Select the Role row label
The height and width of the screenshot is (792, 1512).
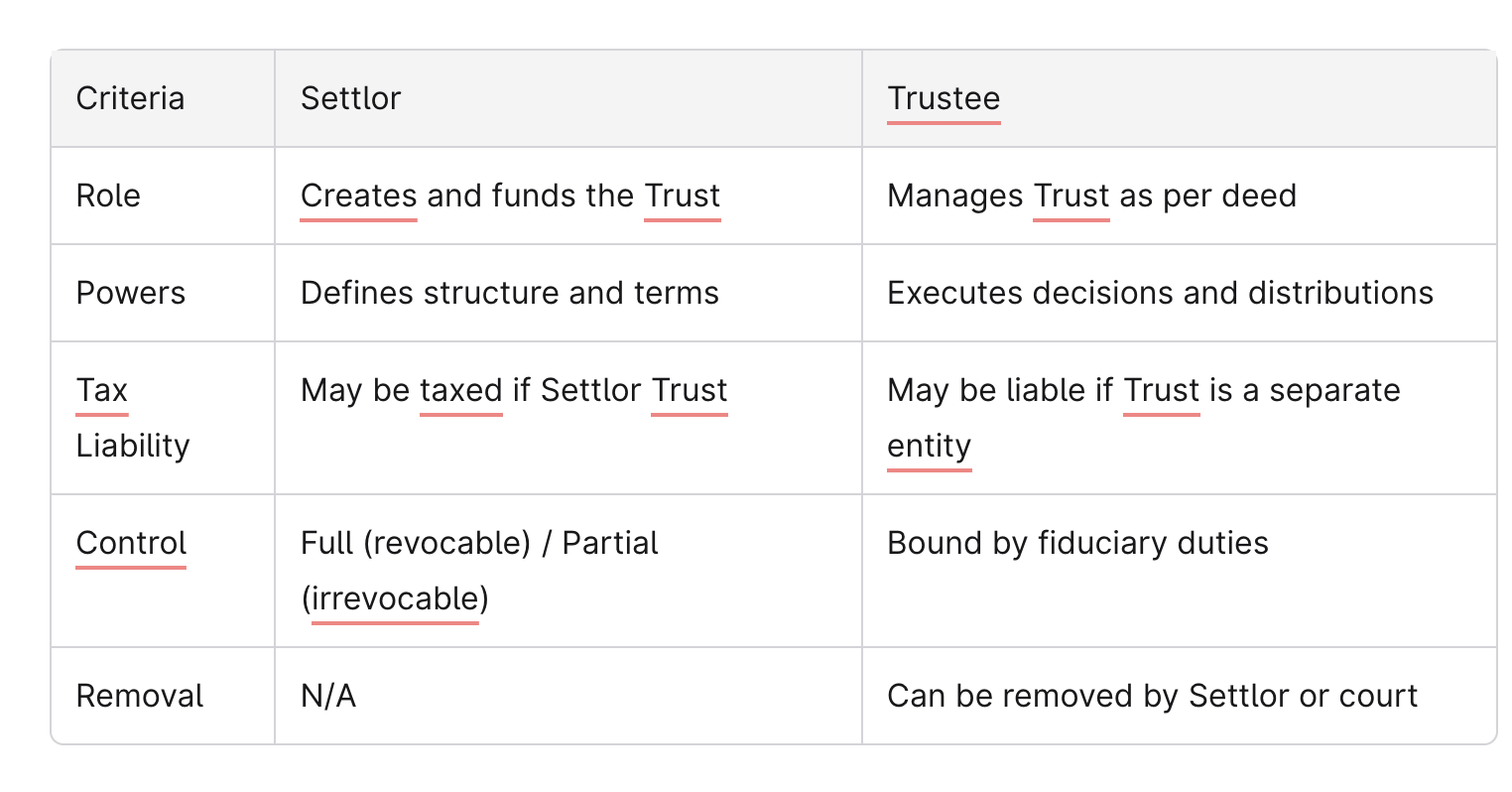point(108,196)
